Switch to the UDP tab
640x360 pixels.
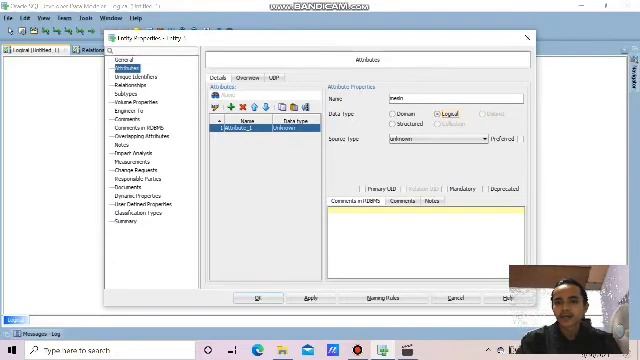[274, 78]
